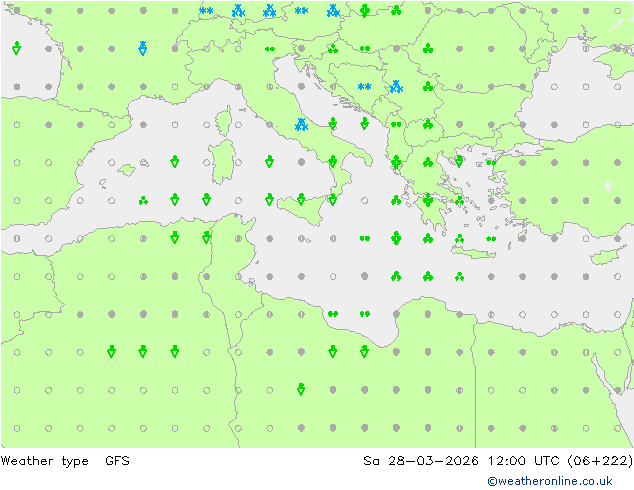Click the green shower symbol between Menorca and Sardinia

[175, 162]
